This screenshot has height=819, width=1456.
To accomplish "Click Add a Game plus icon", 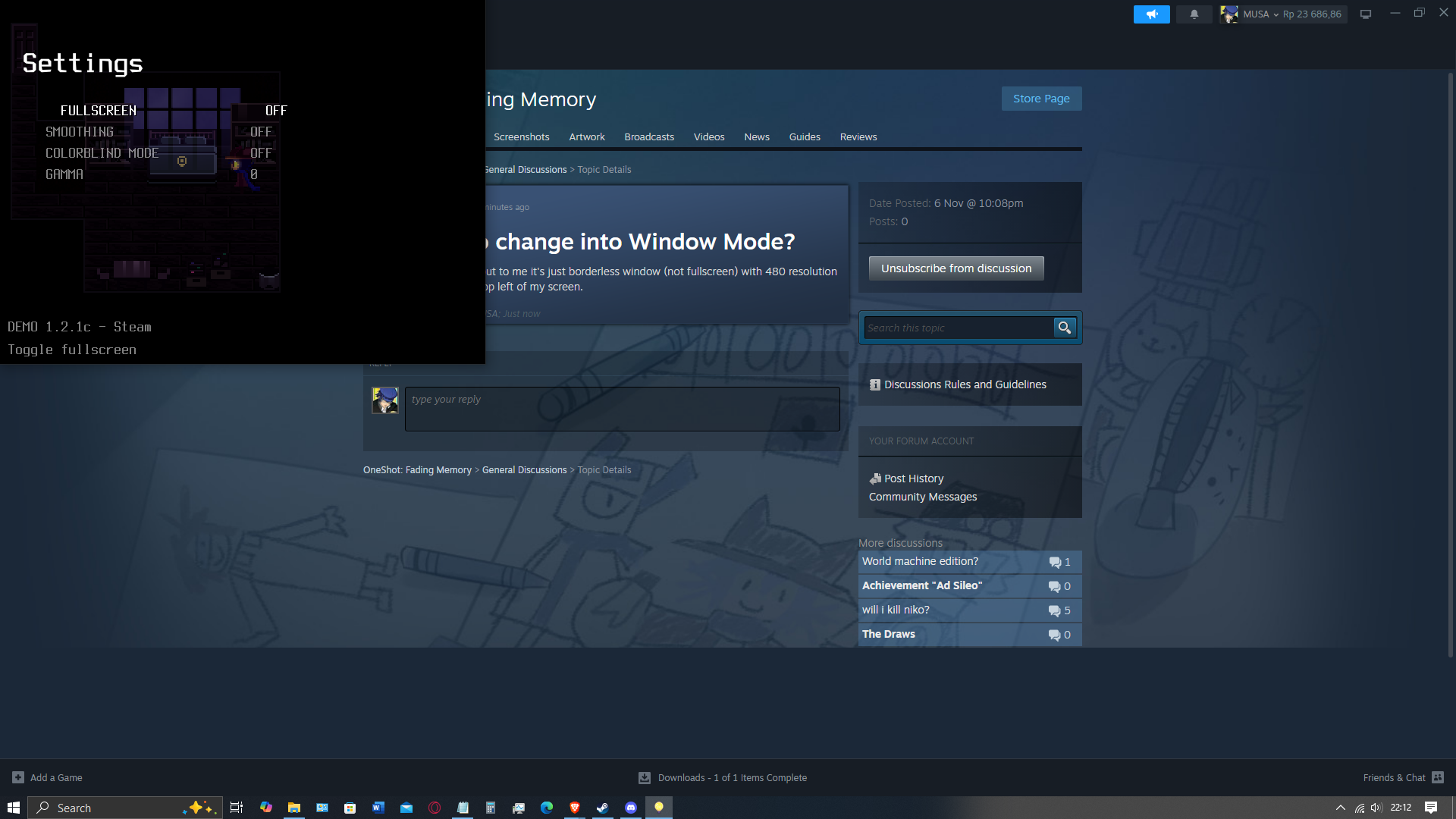I will 18,777.
